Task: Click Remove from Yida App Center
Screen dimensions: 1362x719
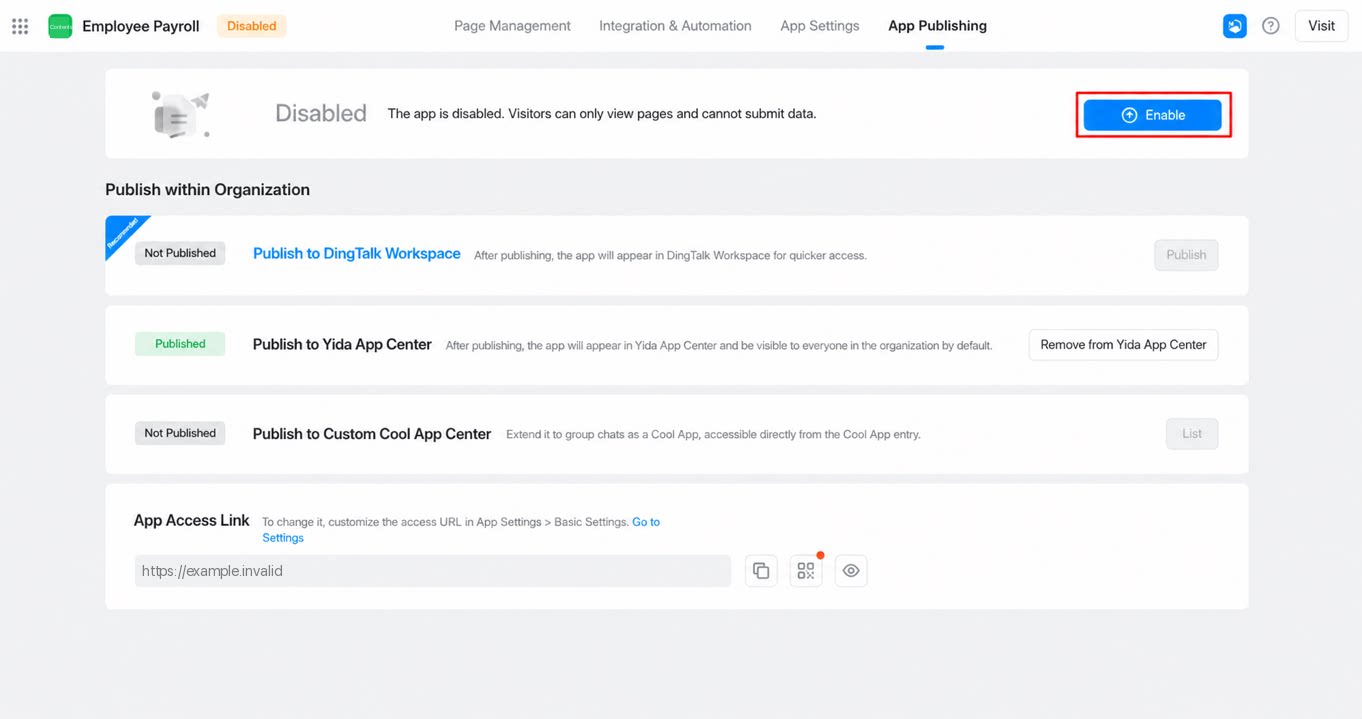Action: tap(1123, 345)
